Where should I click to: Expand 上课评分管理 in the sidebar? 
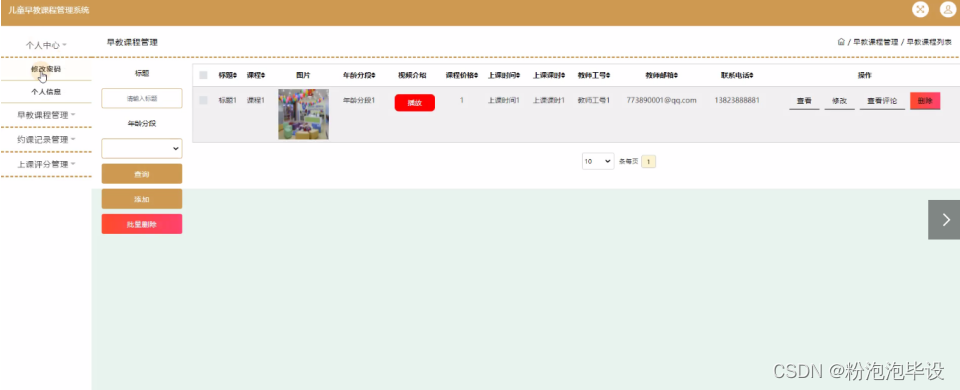tap(46, 164)
